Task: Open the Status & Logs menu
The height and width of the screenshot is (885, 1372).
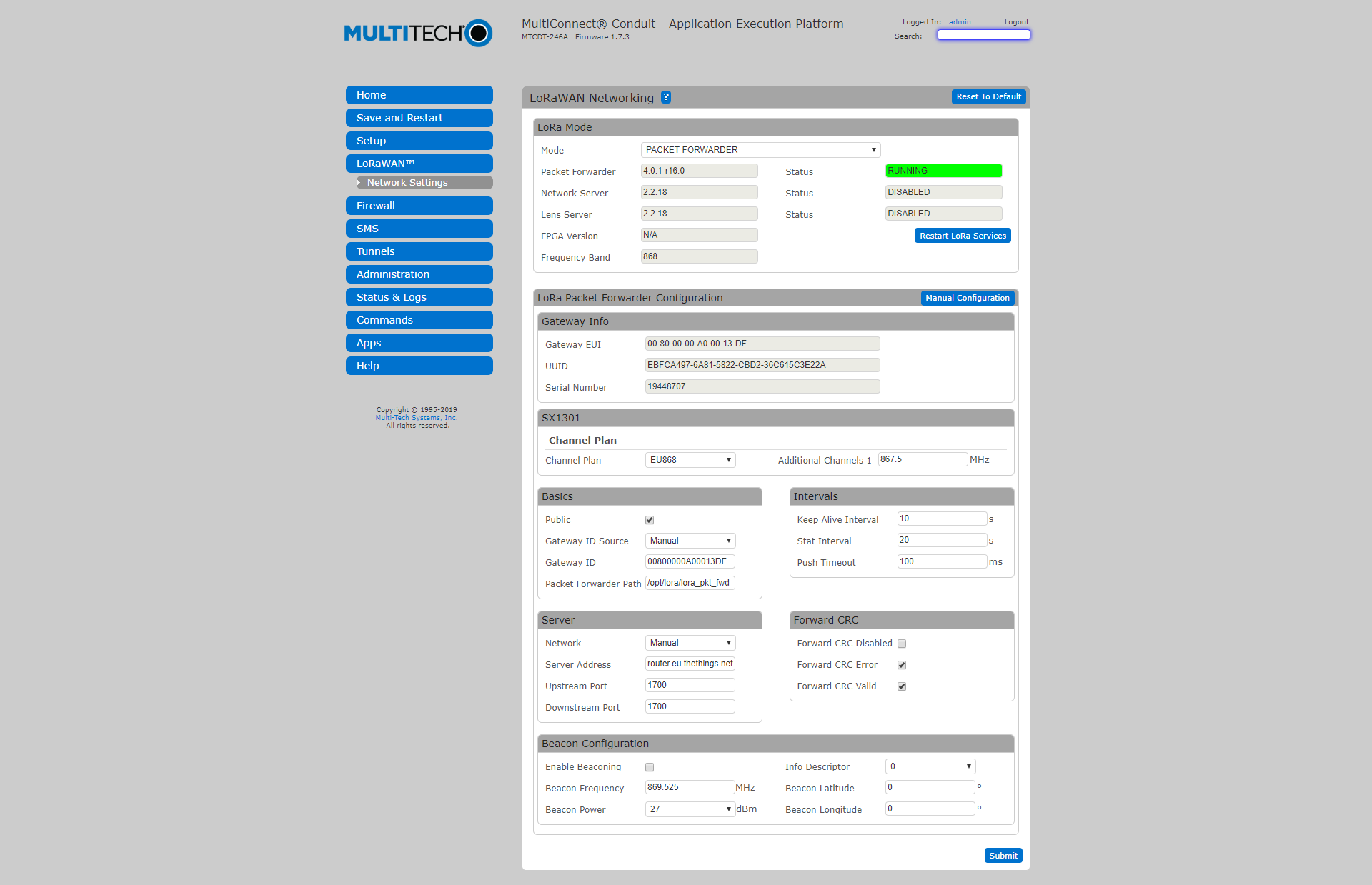Action: pyautogui.click(x=419, y=297)
